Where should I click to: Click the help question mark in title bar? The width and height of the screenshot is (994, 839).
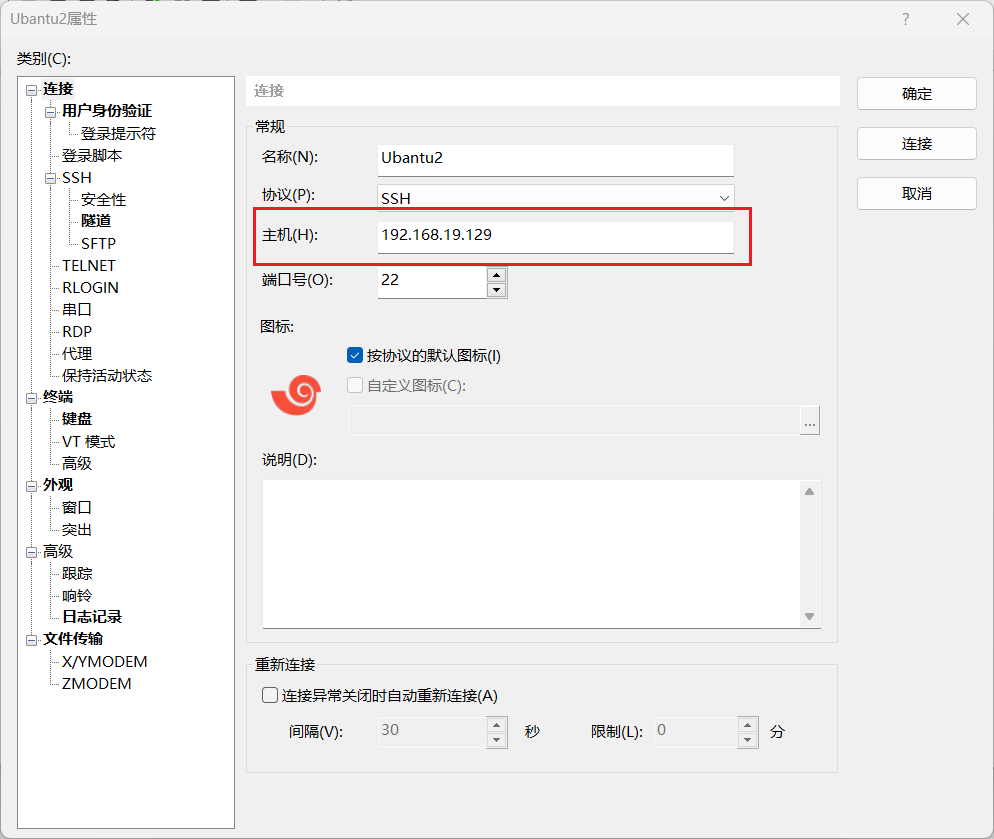click(906, 19)
